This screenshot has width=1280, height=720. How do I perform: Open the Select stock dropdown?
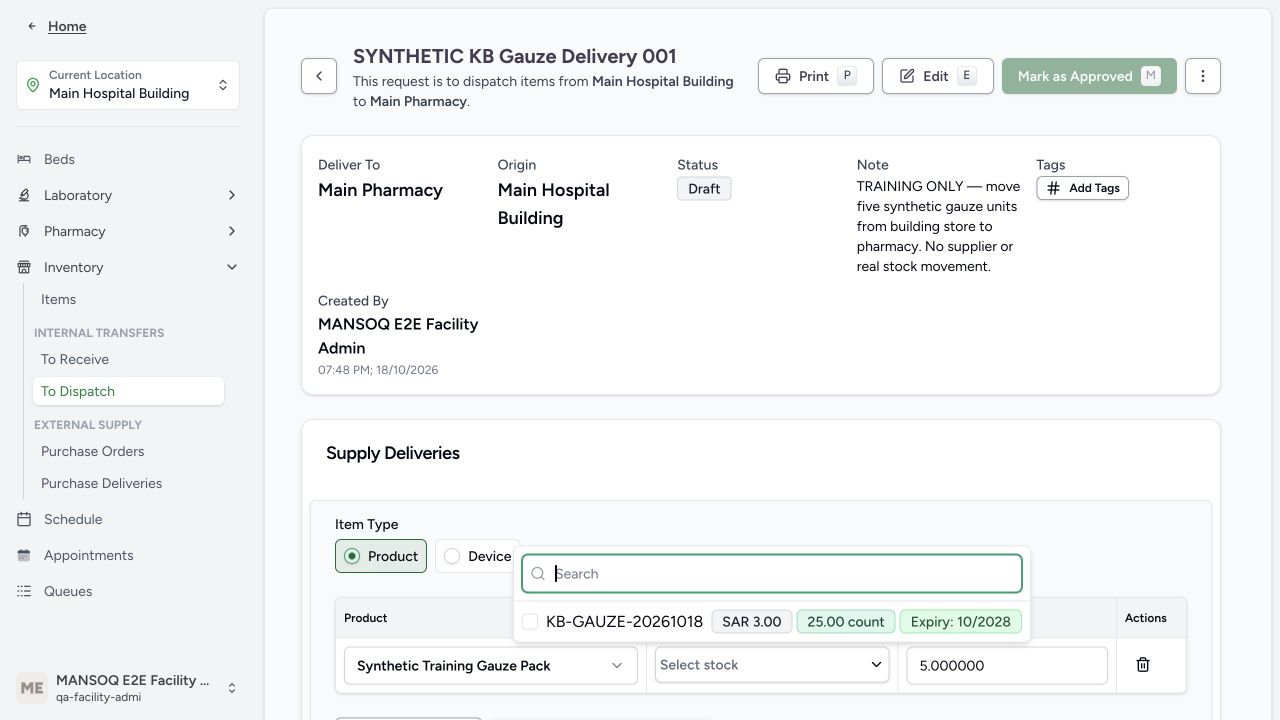coord(772,665)
